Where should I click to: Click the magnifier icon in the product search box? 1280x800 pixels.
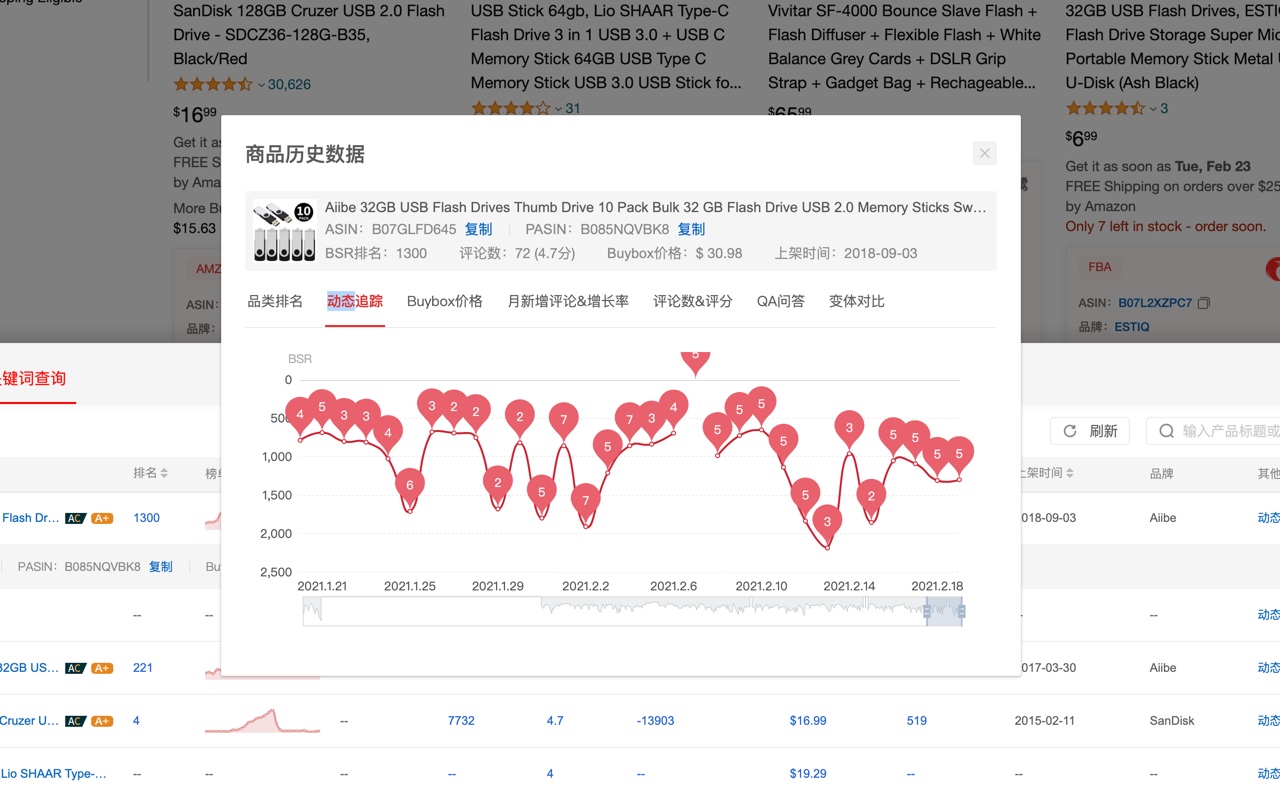pyautogui.click(x=1165, y=431)
